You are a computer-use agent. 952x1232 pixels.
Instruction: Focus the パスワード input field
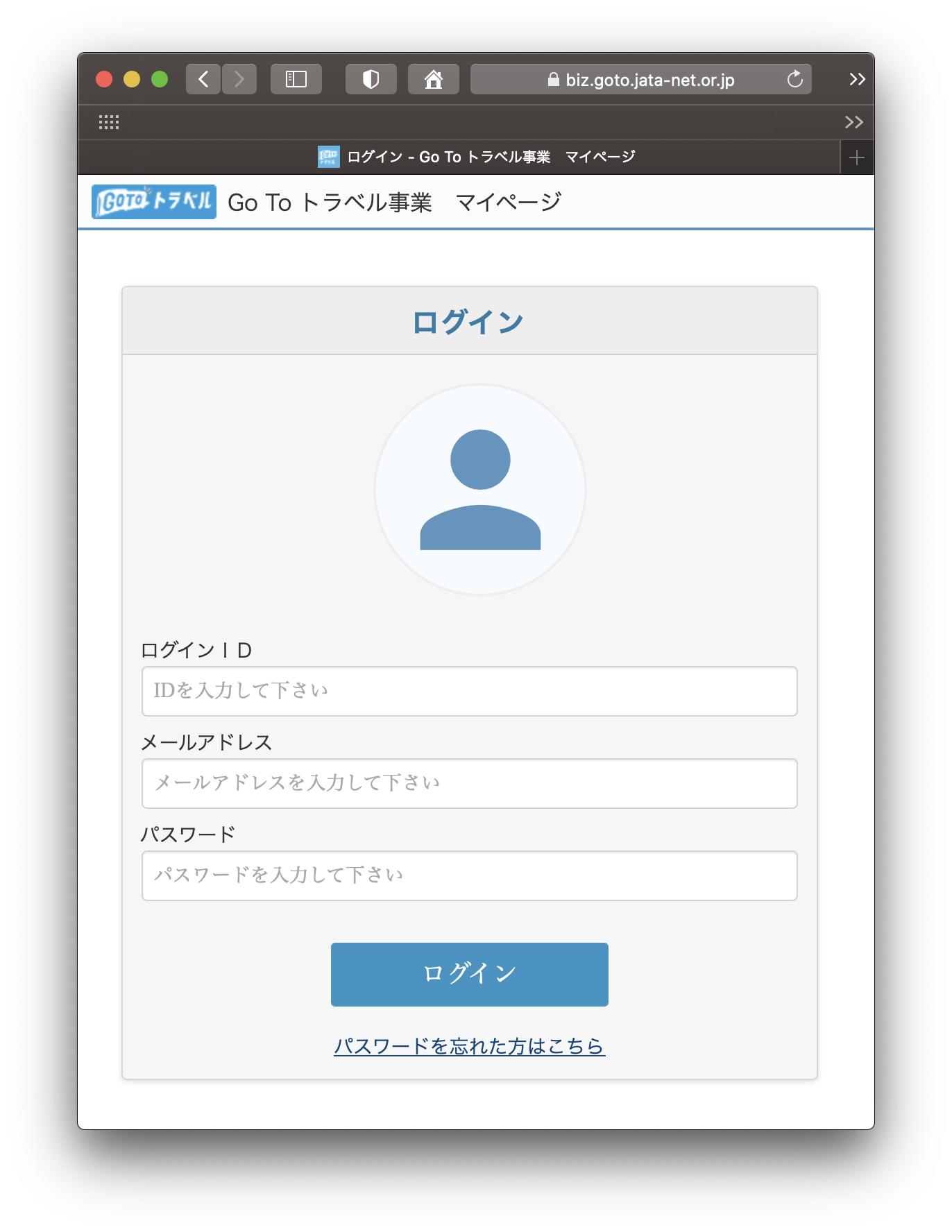pyautogui.click(x=469, y=875)
